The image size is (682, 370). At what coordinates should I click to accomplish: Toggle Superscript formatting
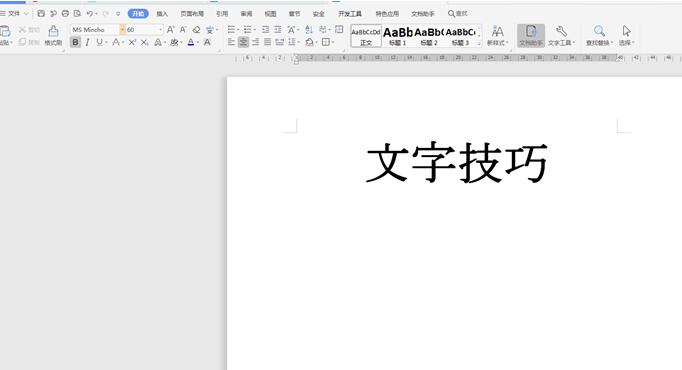click(132, 42)
